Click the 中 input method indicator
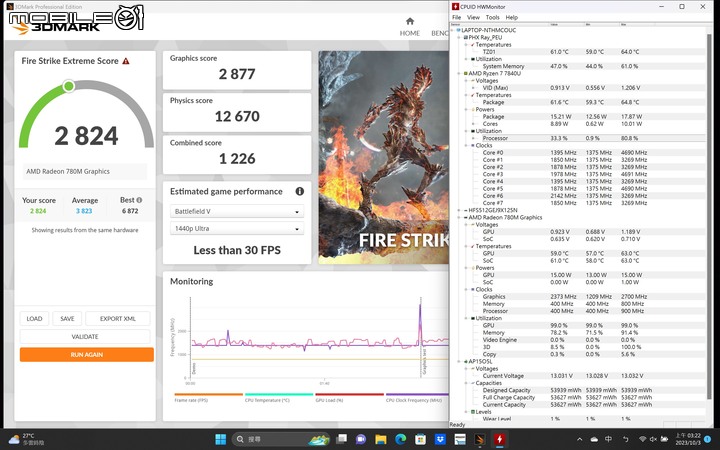This screenshot has height=450, width=720. click(608, 439)
